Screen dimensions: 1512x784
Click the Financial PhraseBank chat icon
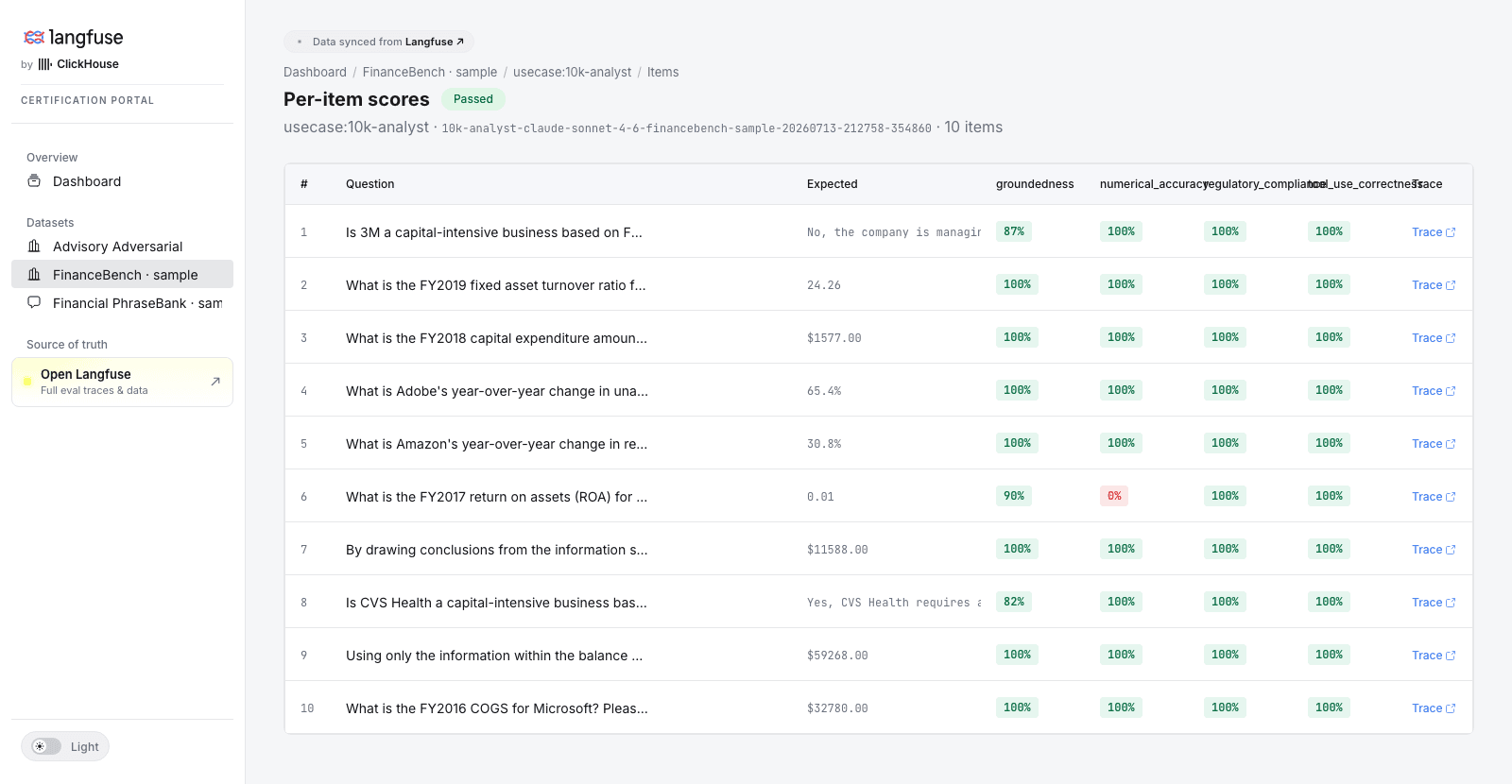click(34, 302)
